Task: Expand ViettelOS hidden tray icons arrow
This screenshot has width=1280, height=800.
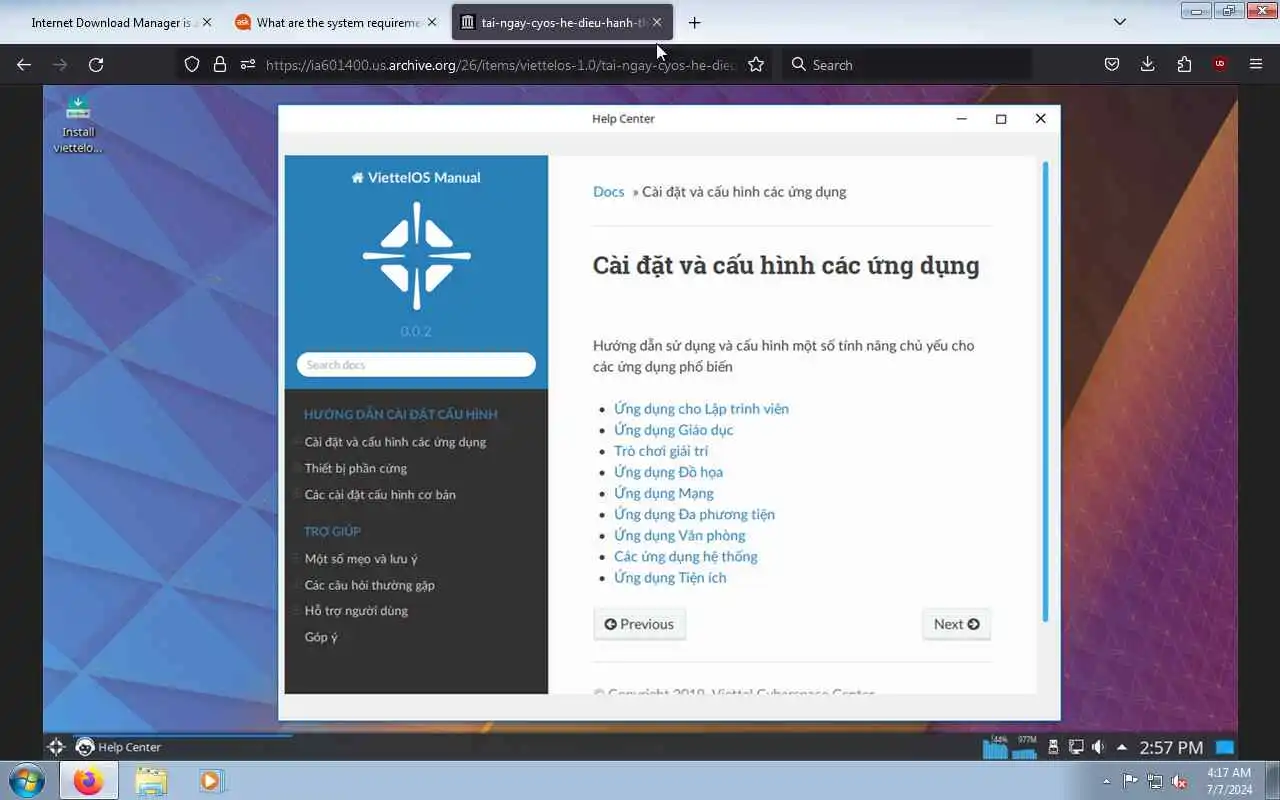Action: coord(1122,746)
